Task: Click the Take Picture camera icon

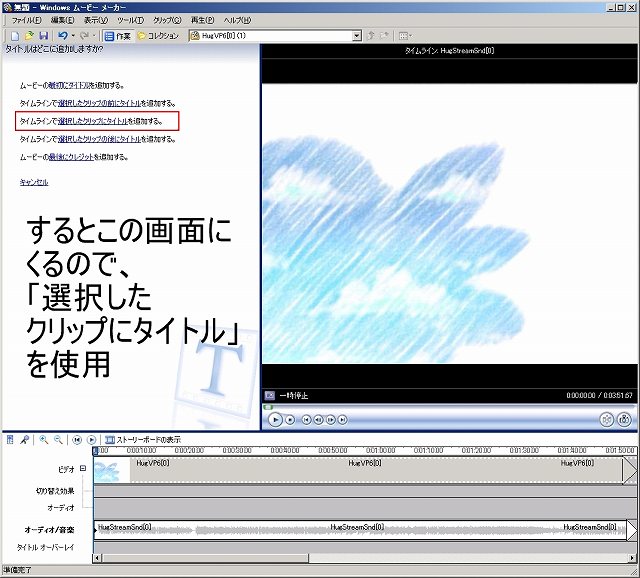Action: 624,419
